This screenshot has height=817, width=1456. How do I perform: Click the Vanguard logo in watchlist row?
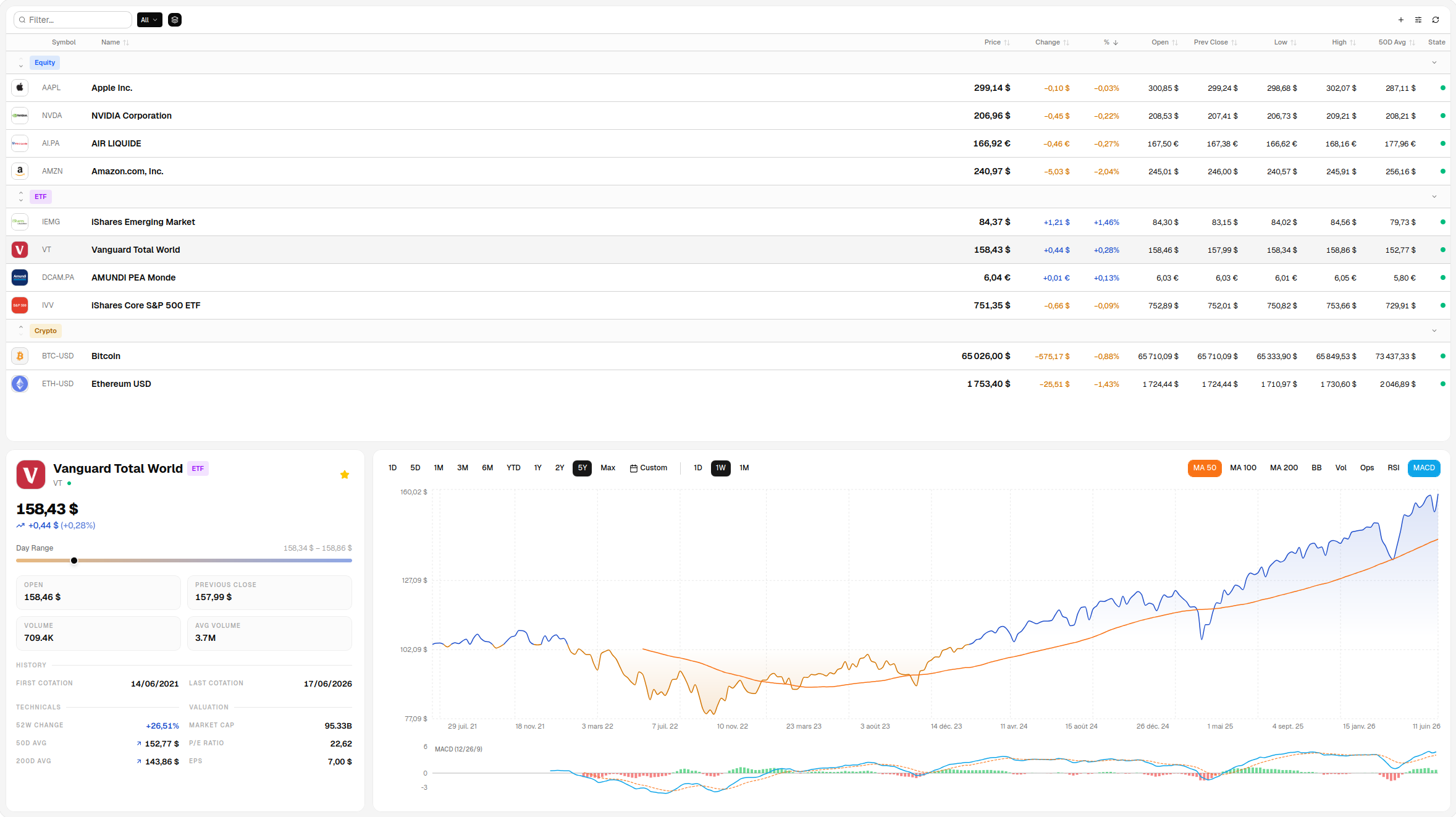click(x=20, y=250)
